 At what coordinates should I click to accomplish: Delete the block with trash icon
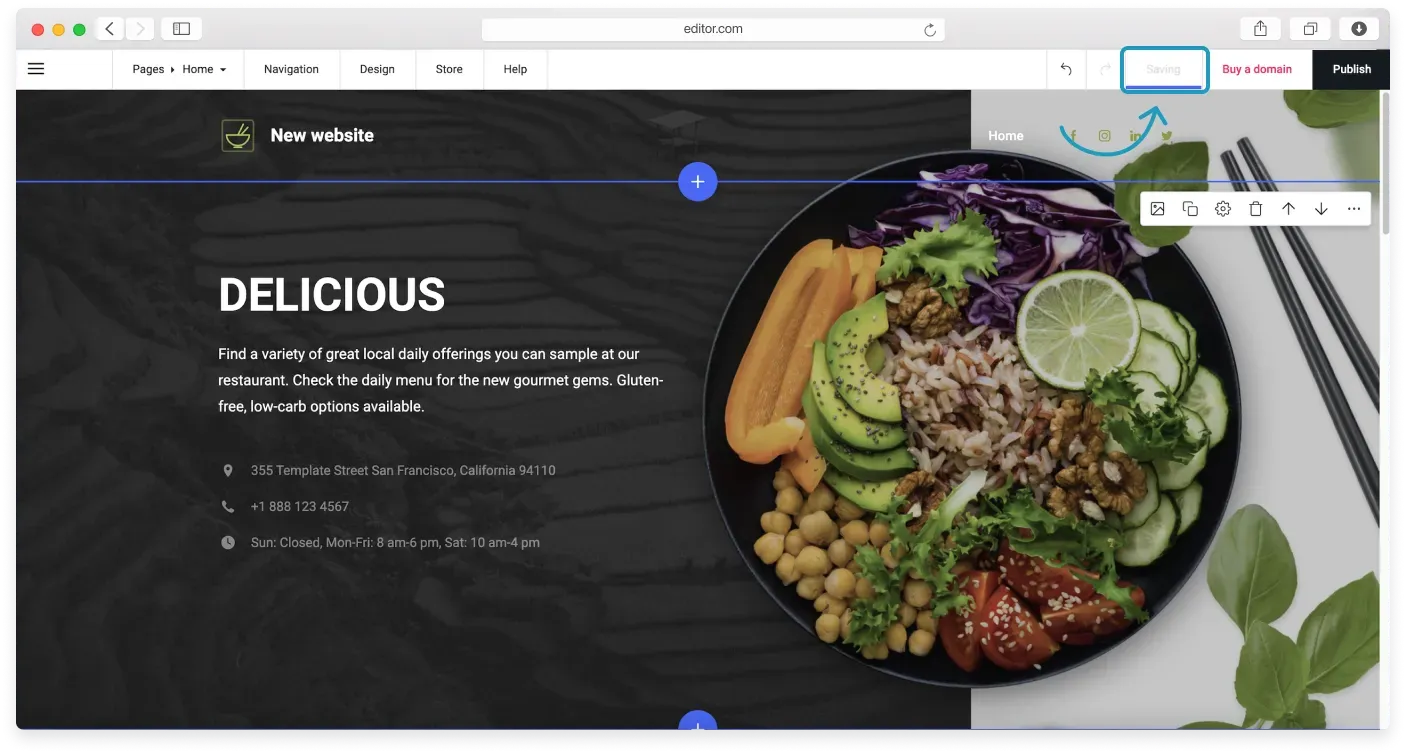[x=1256, y=209]
